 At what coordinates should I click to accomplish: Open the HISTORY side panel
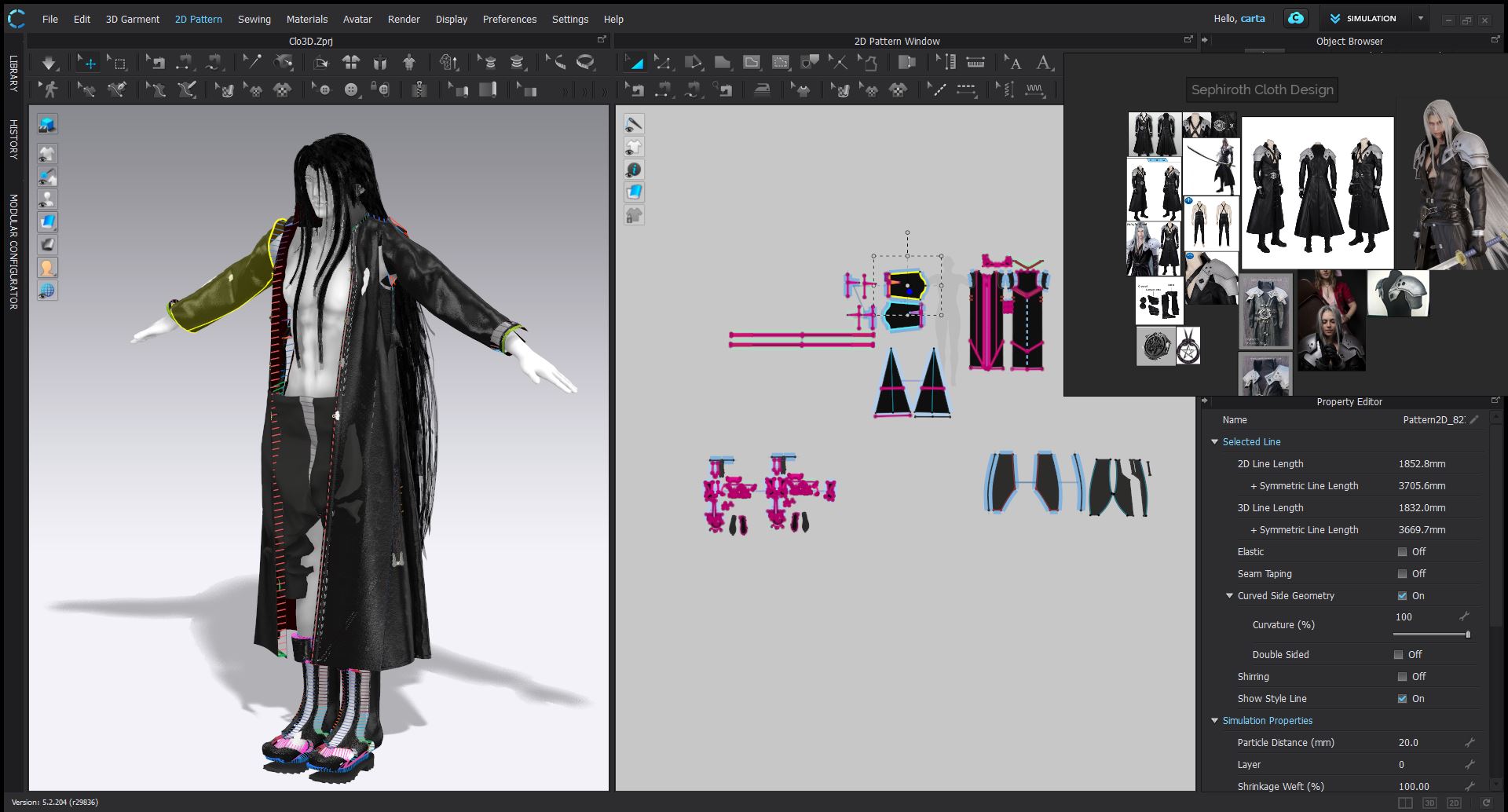tap(13, 140)
